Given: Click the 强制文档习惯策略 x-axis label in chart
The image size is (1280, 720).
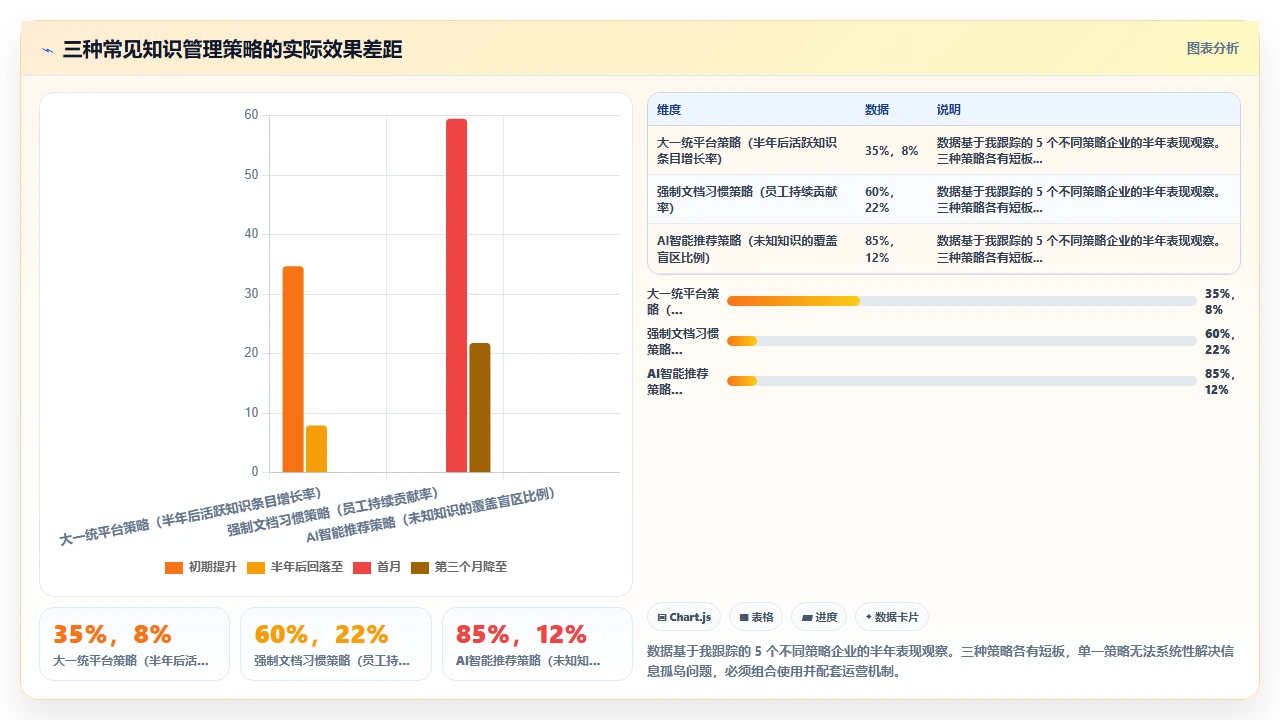Looking at the screenshot, I should pyautogui.click(x=334, y=513).
